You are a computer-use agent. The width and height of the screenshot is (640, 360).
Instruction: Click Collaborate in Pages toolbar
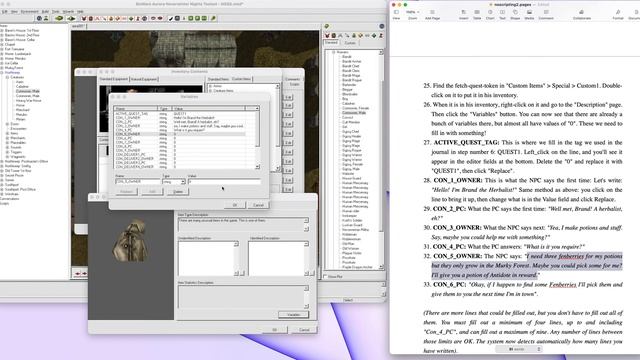pyautogui.click(x=582, y=14)
